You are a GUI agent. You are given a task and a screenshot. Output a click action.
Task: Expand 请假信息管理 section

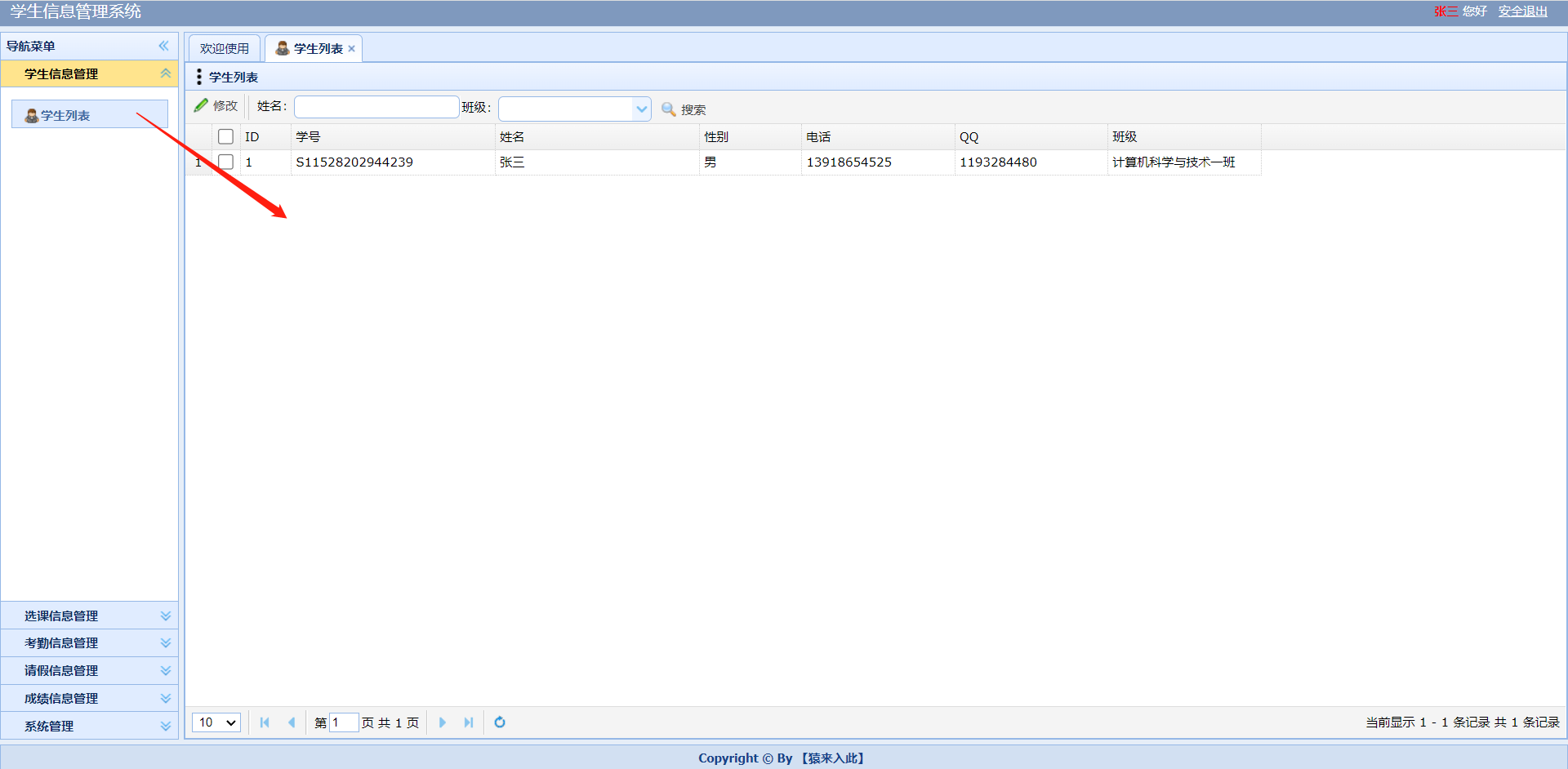point(89,671)
